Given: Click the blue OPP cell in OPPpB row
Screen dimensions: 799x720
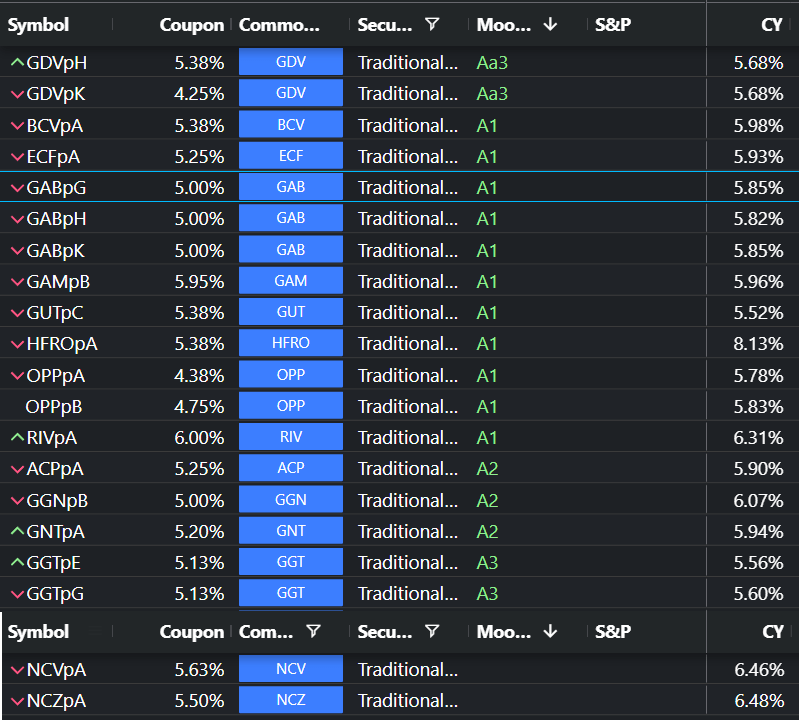Looking at the screenshot, I should (291, 406).
